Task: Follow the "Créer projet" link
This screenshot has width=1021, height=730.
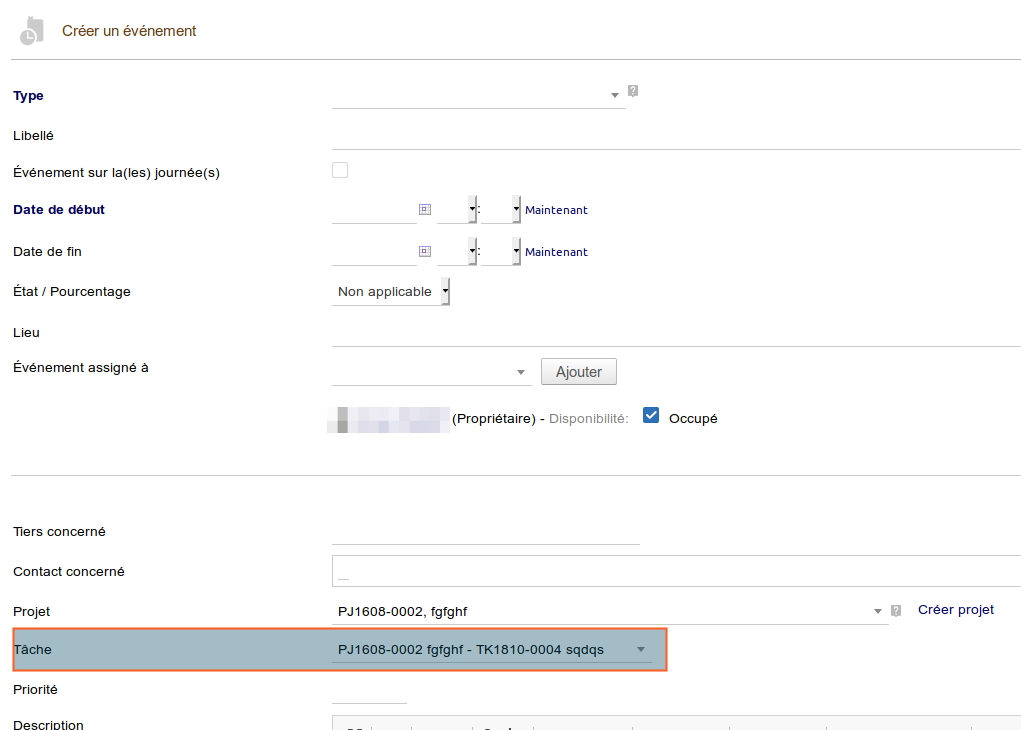Action: click(x=956, y=610)
